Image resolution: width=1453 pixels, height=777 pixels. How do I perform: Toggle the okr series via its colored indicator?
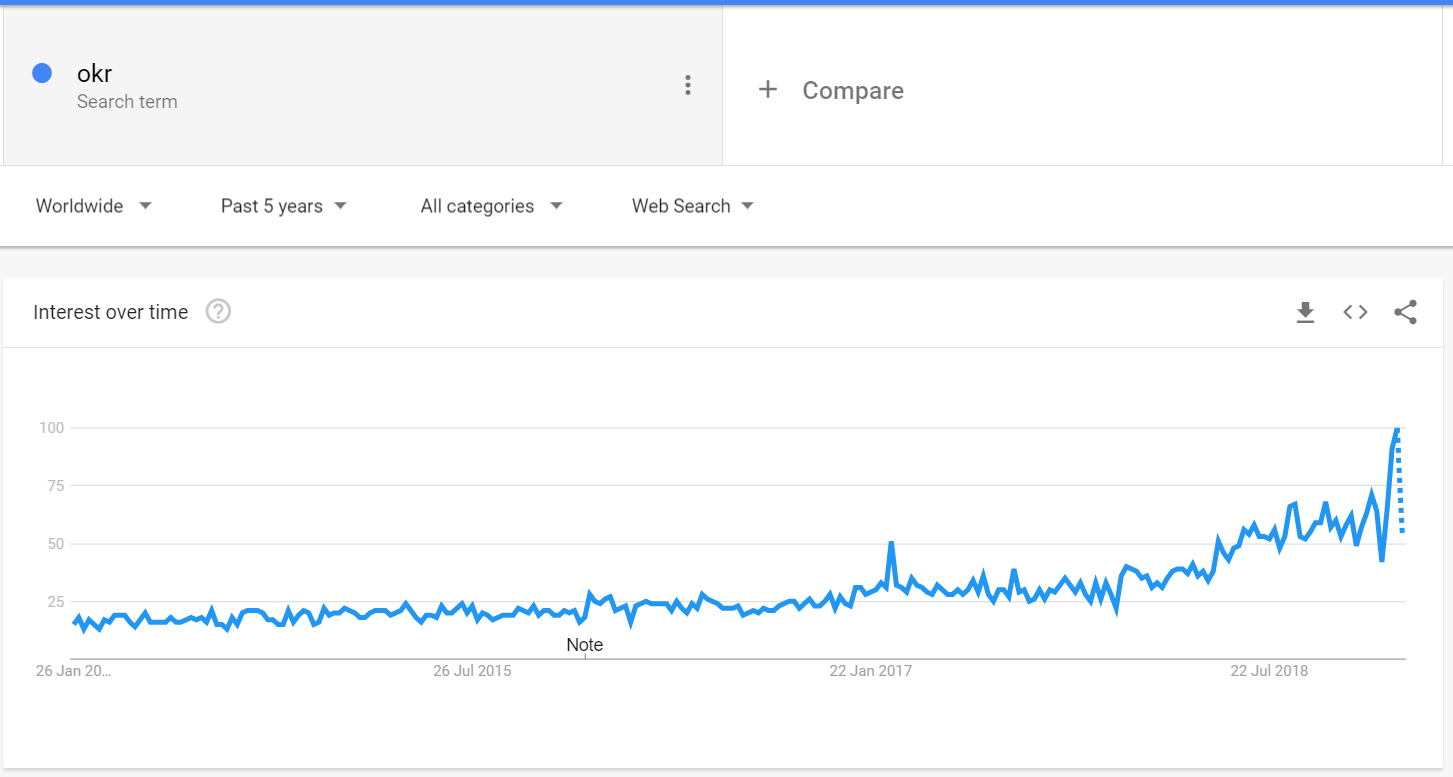coord(42,72)
